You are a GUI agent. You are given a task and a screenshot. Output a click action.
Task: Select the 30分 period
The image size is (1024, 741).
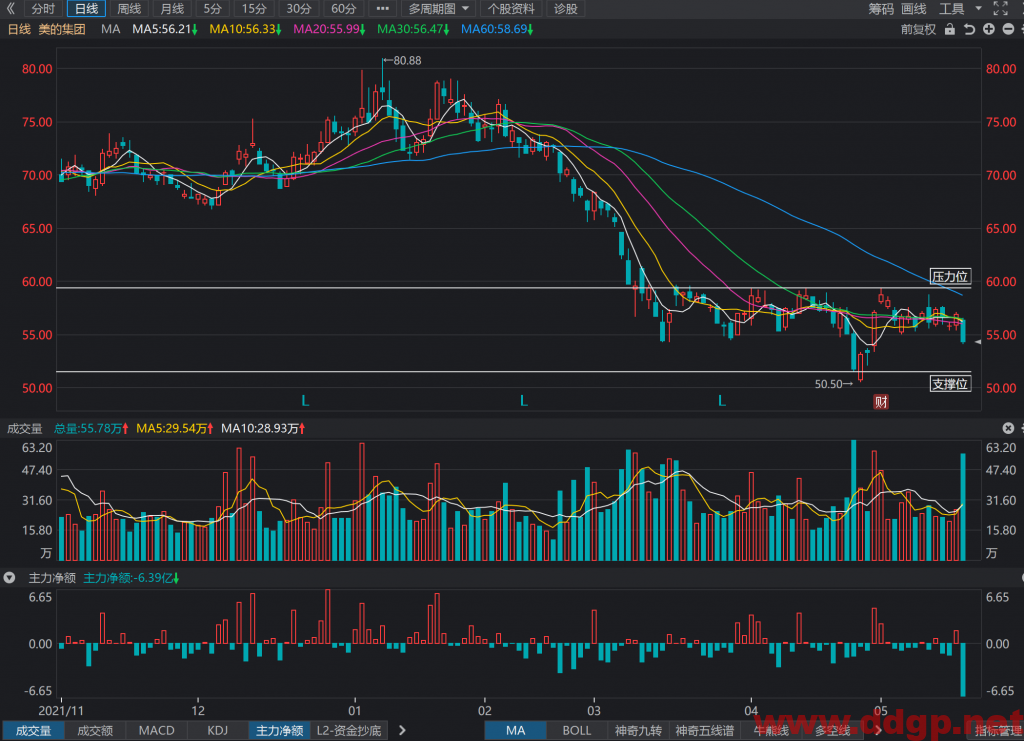pos(298,8)
